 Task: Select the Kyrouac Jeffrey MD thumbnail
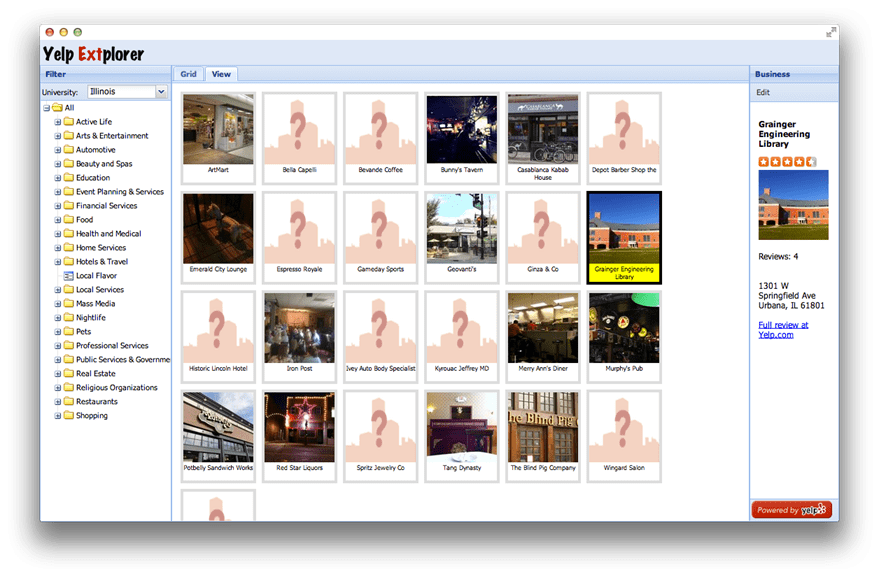coord(462,336)
